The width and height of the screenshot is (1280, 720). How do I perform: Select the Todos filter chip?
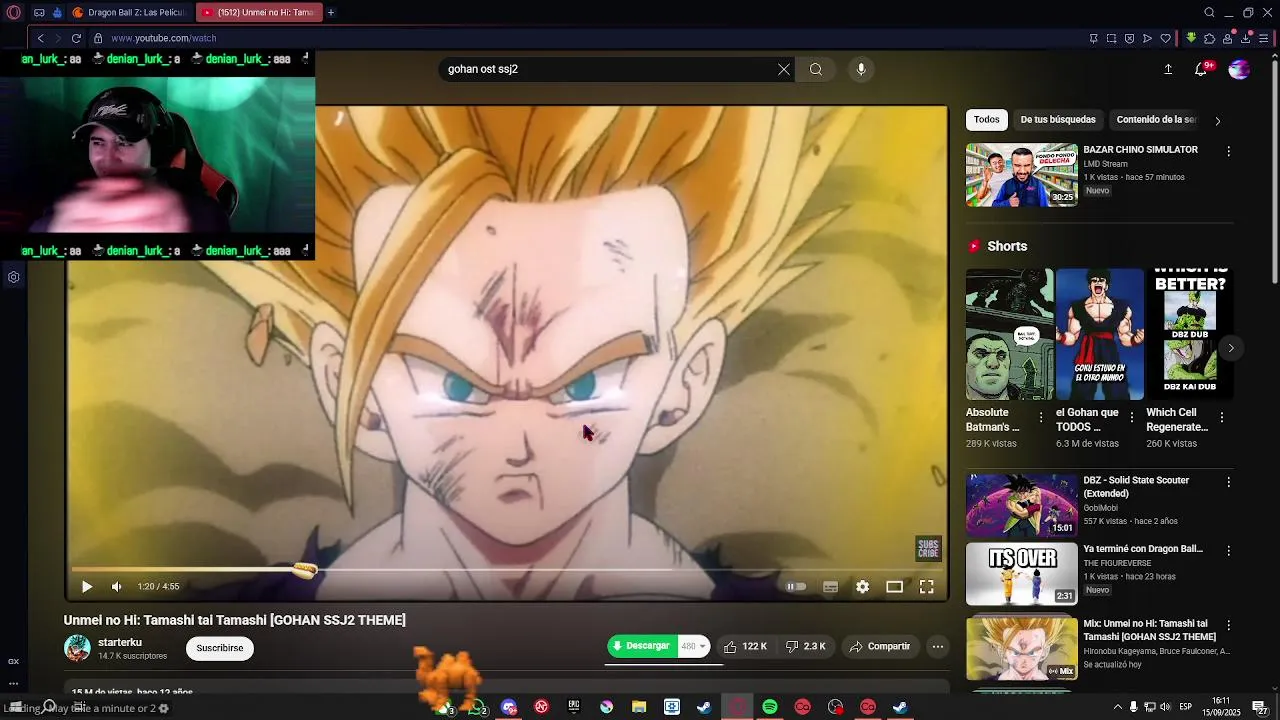tap(987, 120)
